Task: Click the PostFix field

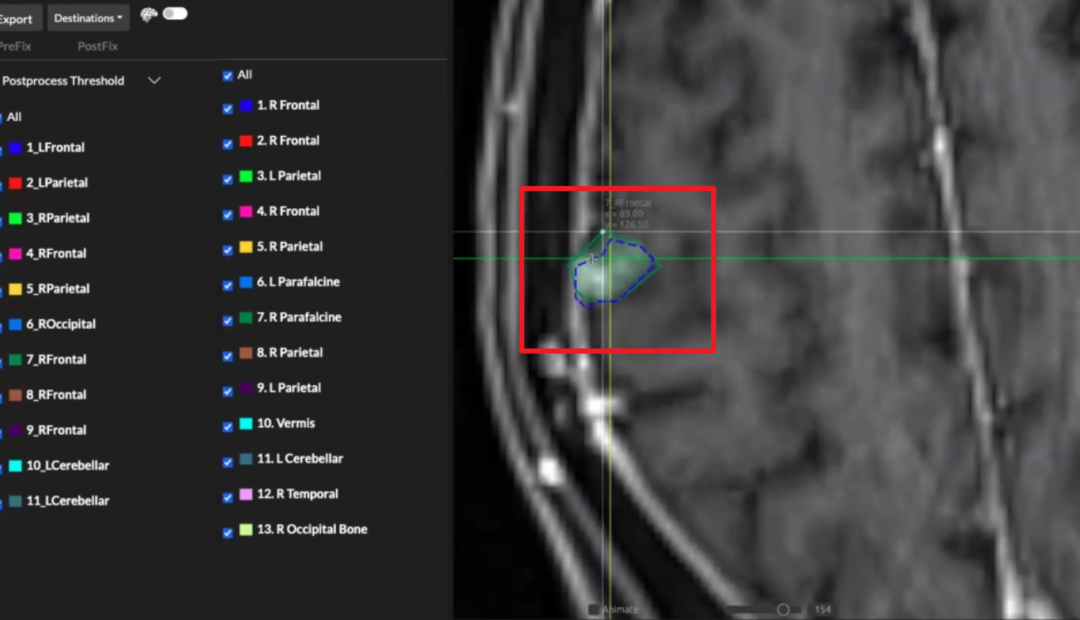Action: pyautogui.click(x=98, y=46)
